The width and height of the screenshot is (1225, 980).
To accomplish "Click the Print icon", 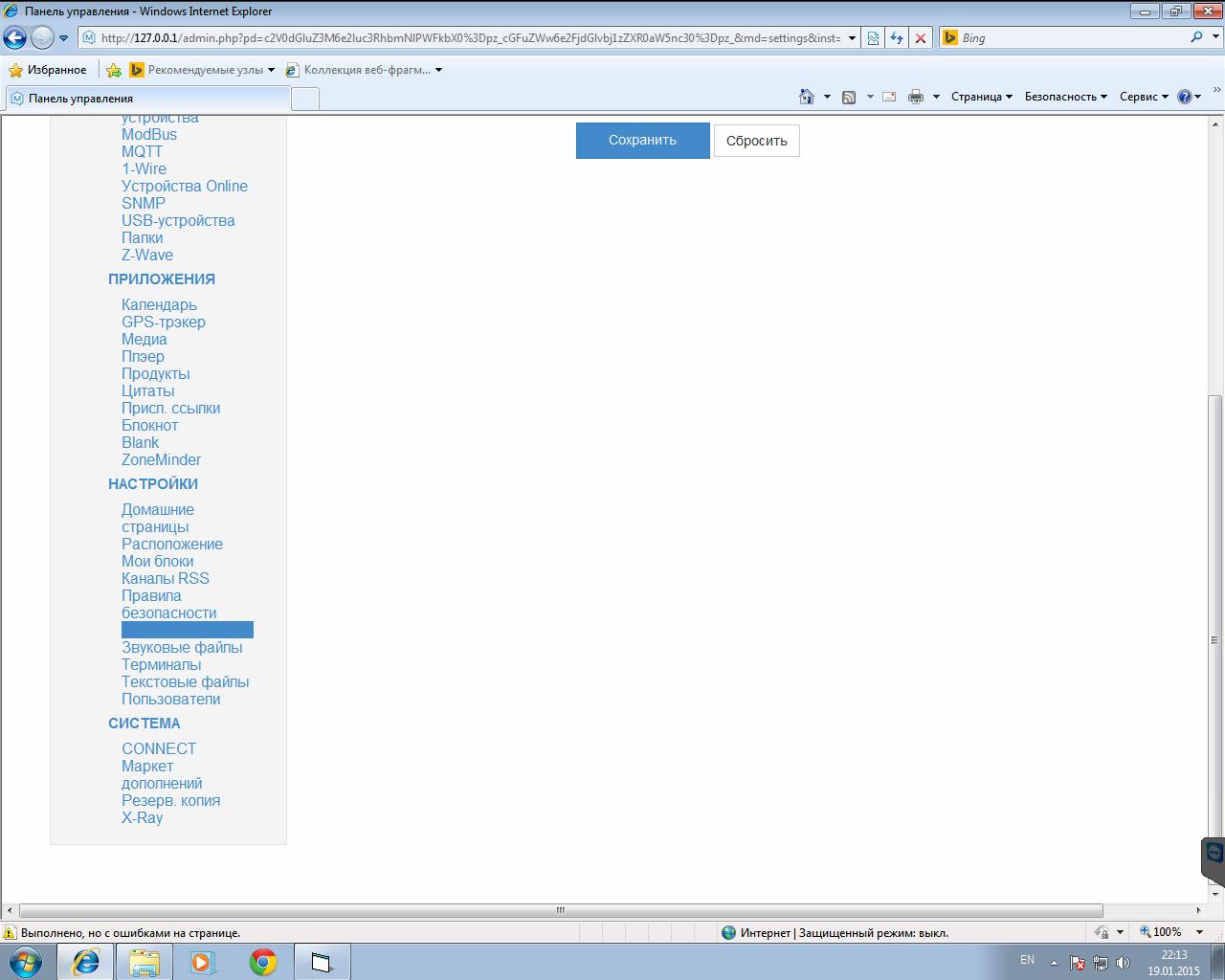I will click(914, 96).
